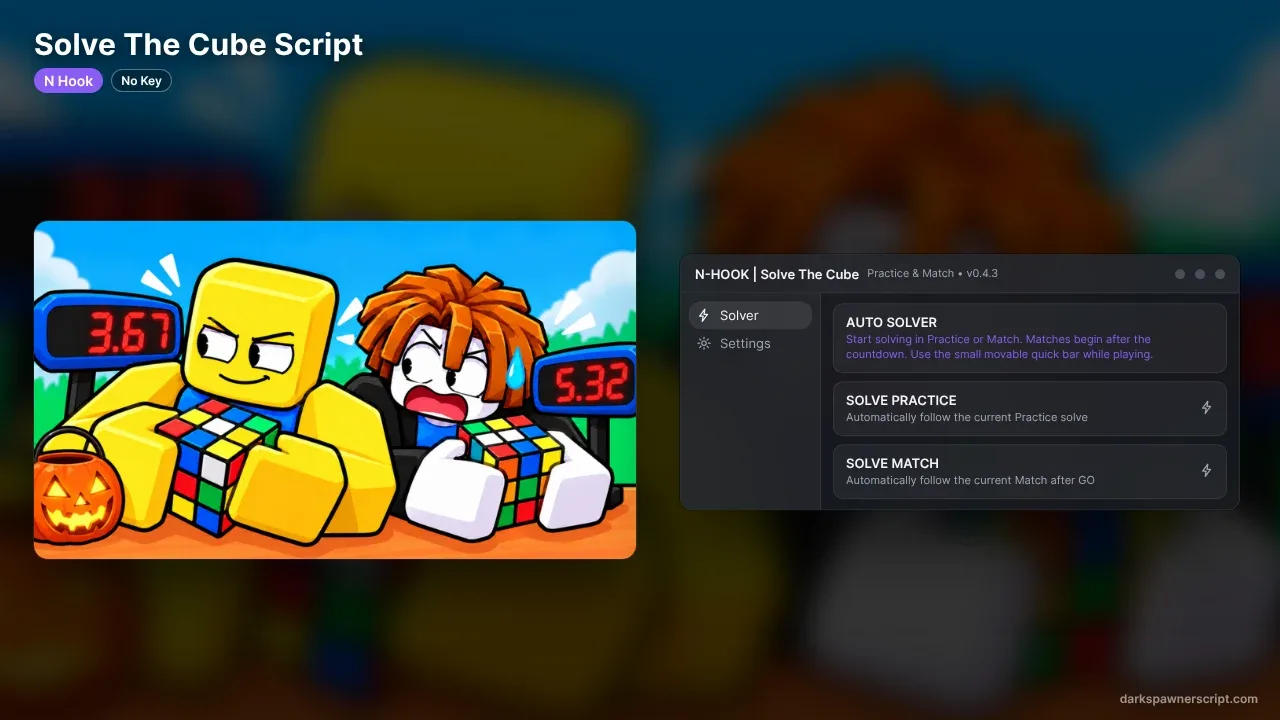This screenshot has height=720, width=1280.
Task: Activate the Solve Practice lightning icon
Action: pos(1206,407)
